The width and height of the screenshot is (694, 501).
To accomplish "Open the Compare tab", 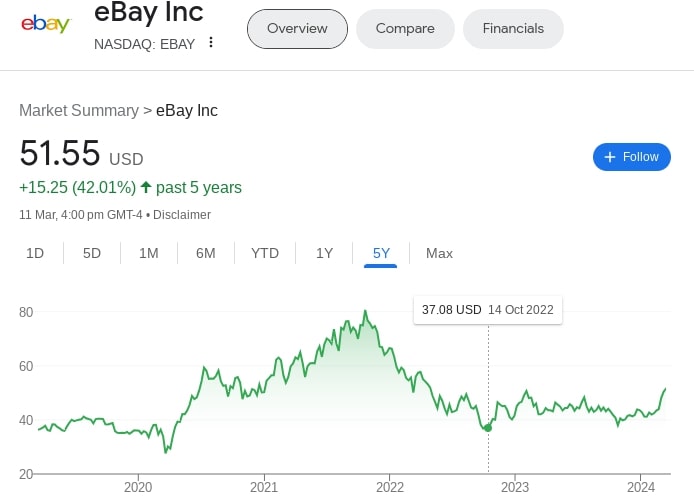I will pyautogui.click(x=405, y=28).
